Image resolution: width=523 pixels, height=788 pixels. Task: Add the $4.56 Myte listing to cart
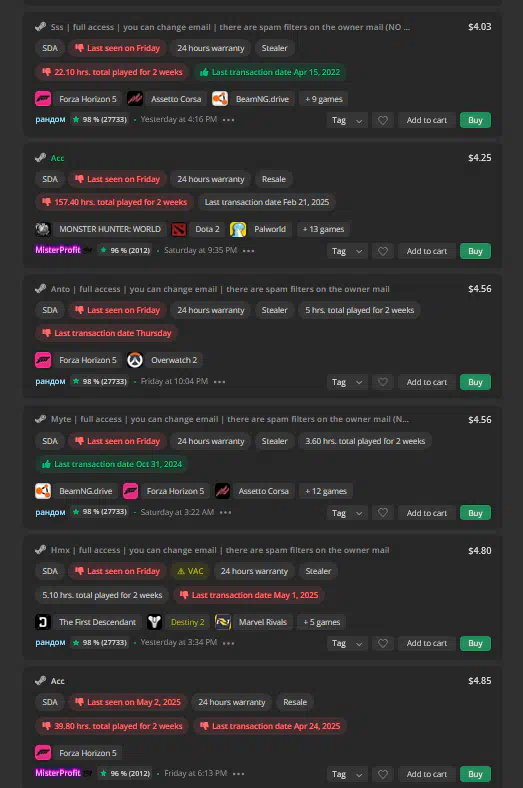[427, 513]
